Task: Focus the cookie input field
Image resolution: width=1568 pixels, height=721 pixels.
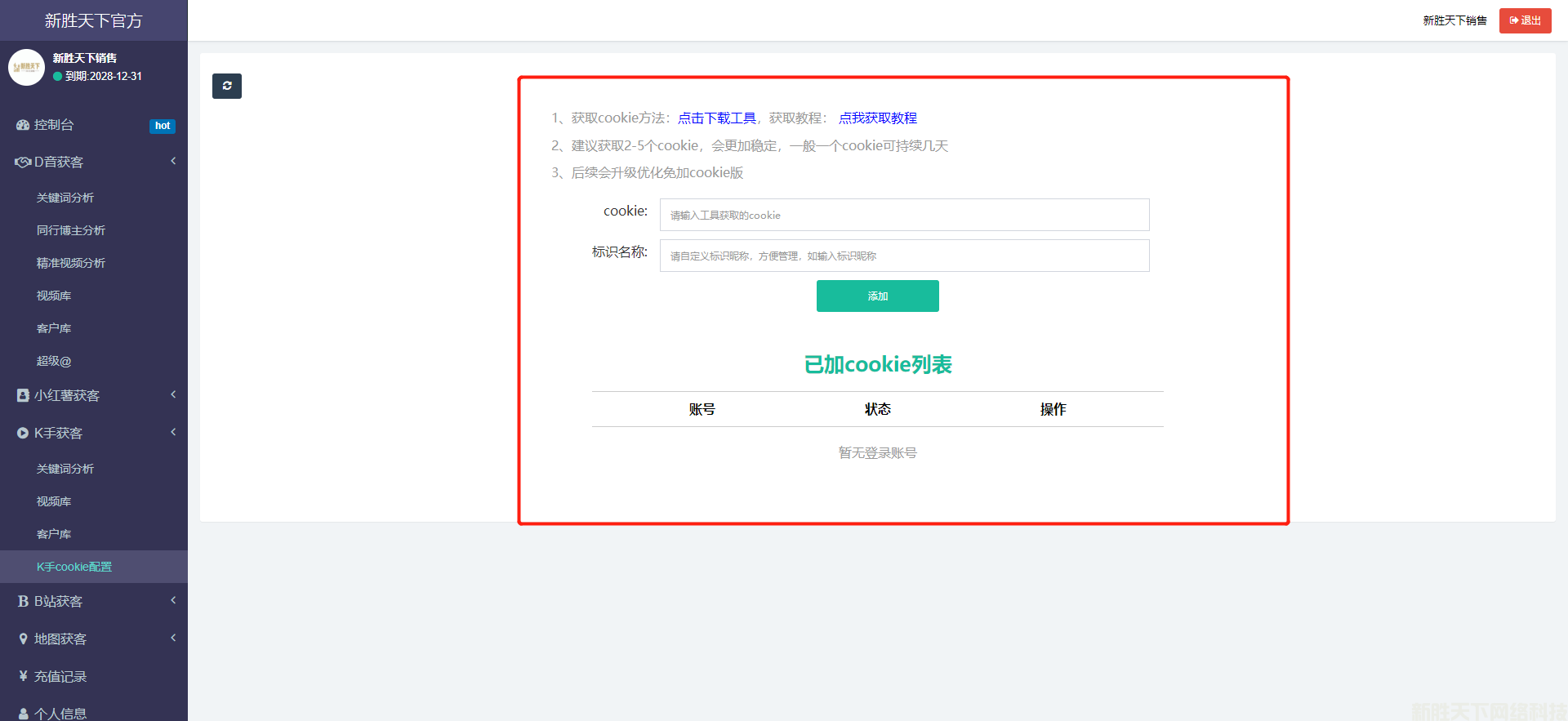Action: coord(904,215)
